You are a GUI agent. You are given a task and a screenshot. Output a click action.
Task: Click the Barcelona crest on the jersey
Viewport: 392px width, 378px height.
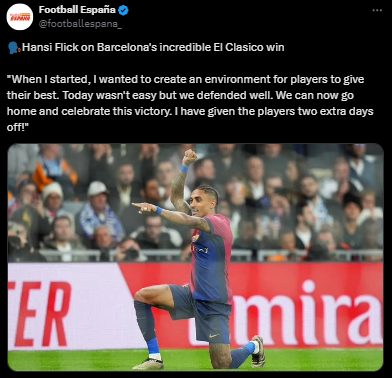click(x=195, y=238)
